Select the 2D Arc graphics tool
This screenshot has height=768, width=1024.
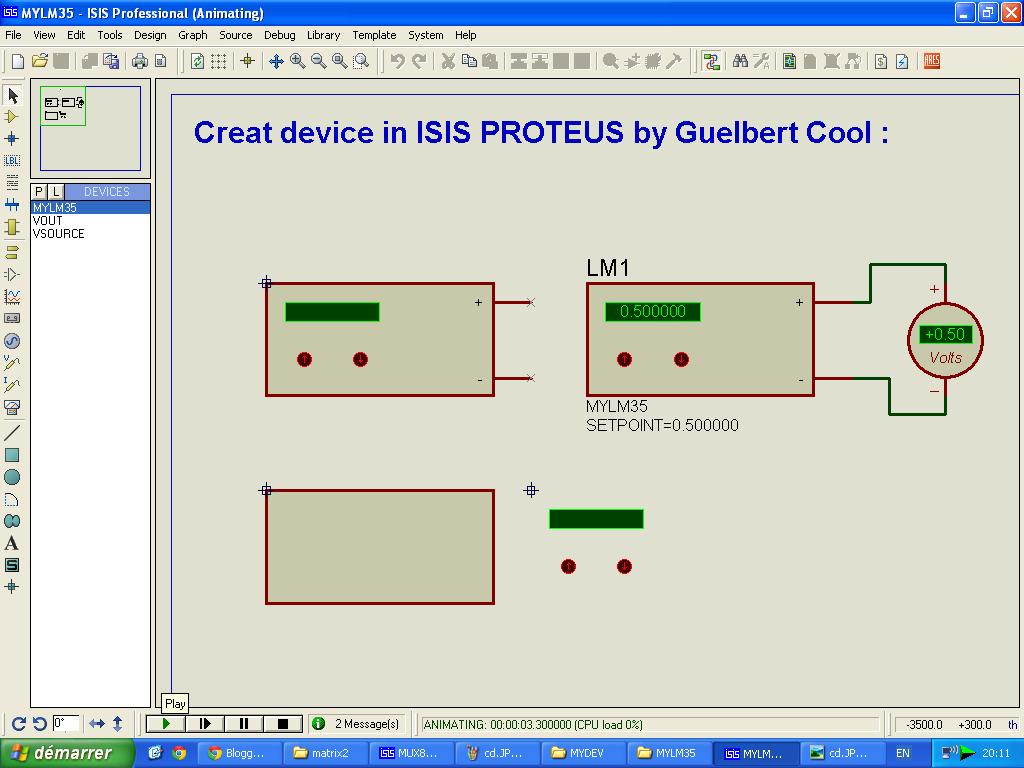pos(12,499)
